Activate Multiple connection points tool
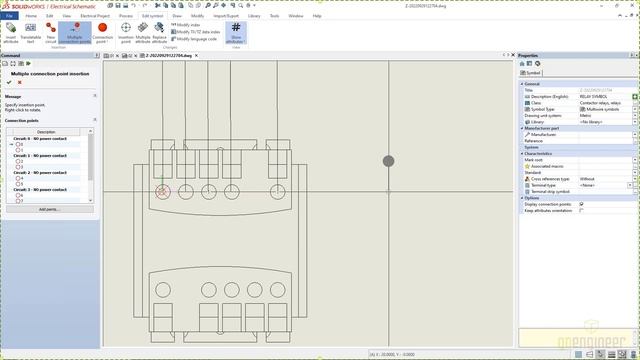640x360 pixels. click(75, 33)
